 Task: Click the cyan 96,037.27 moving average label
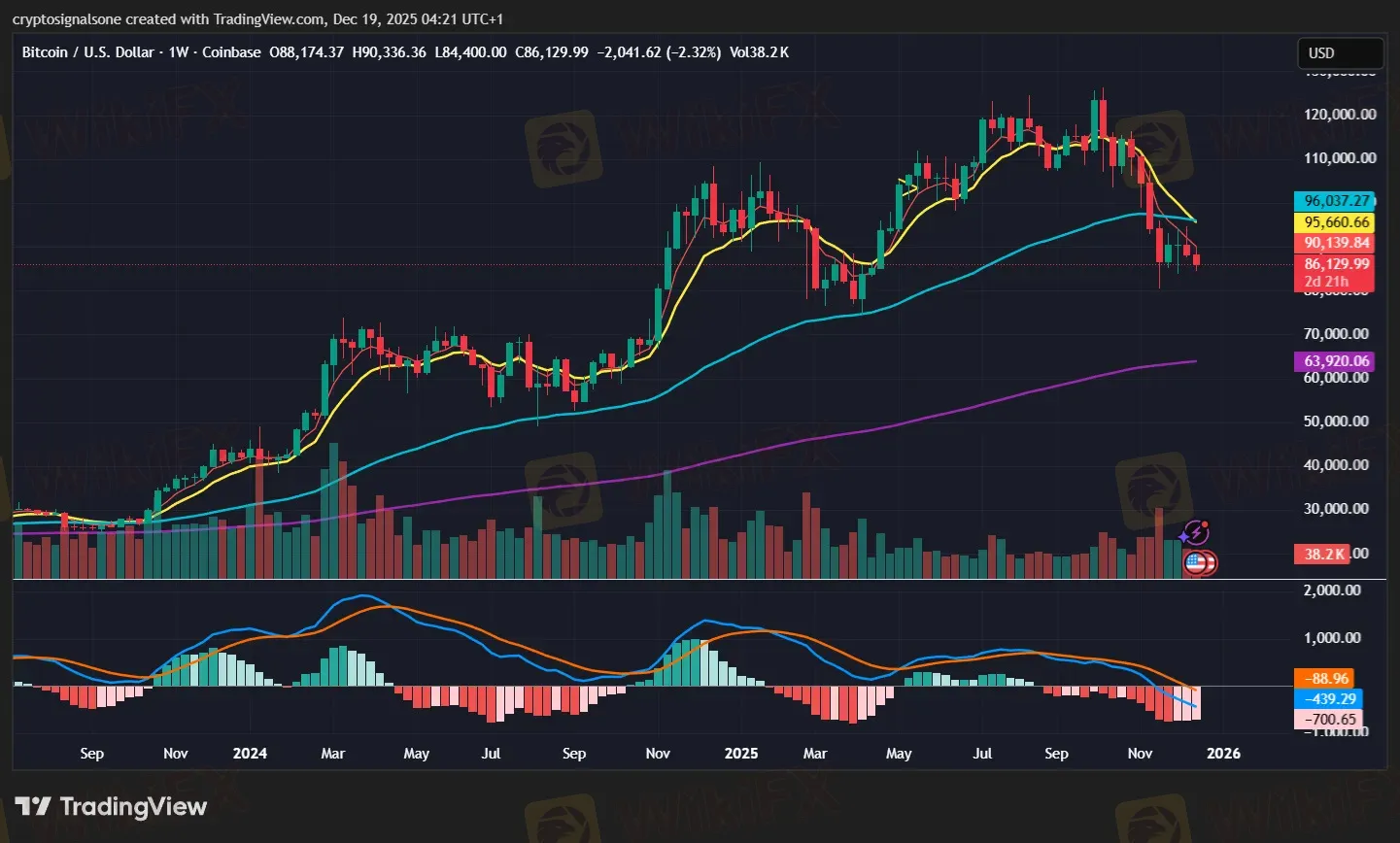pos(1336,201)
